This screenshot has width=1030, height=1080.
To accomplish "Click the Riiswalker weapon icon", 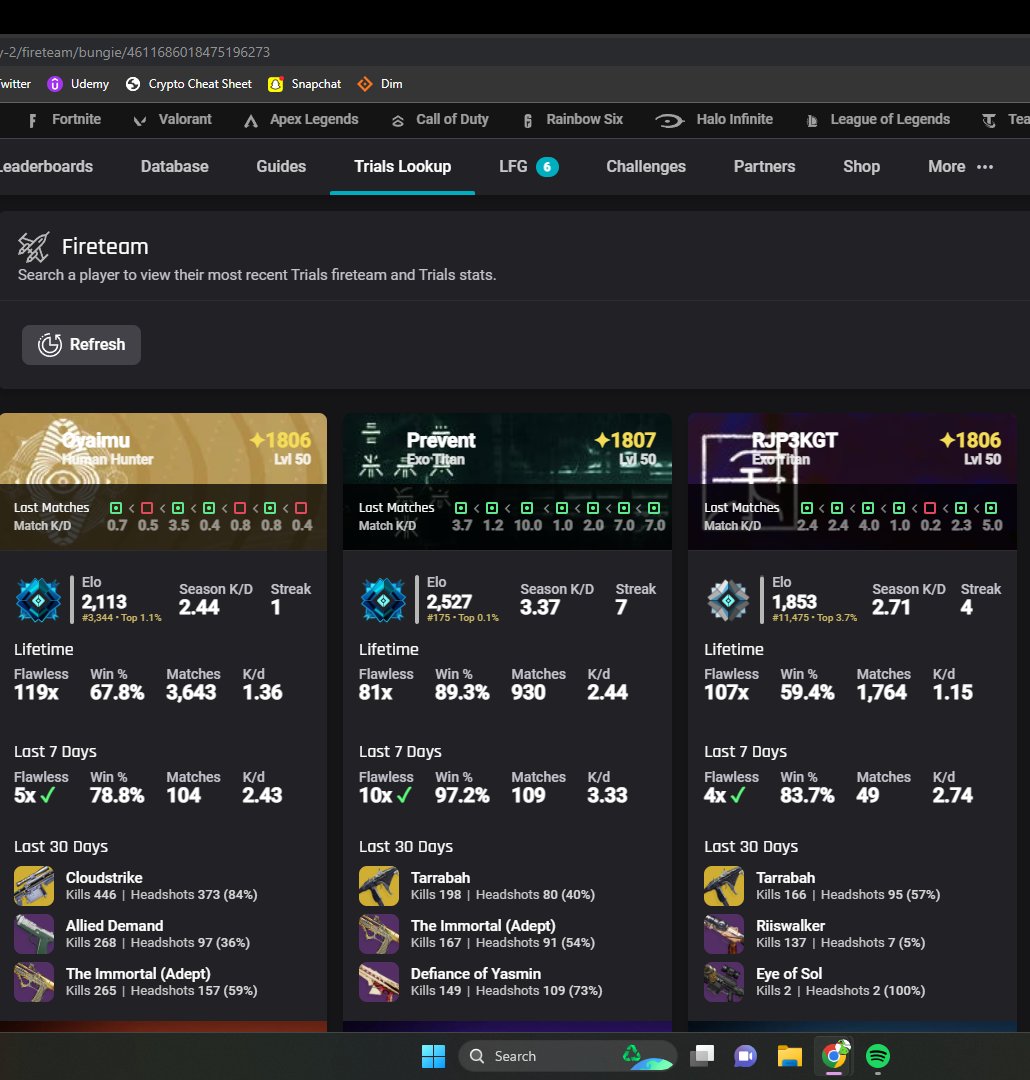I will click(x=724, y=934).
